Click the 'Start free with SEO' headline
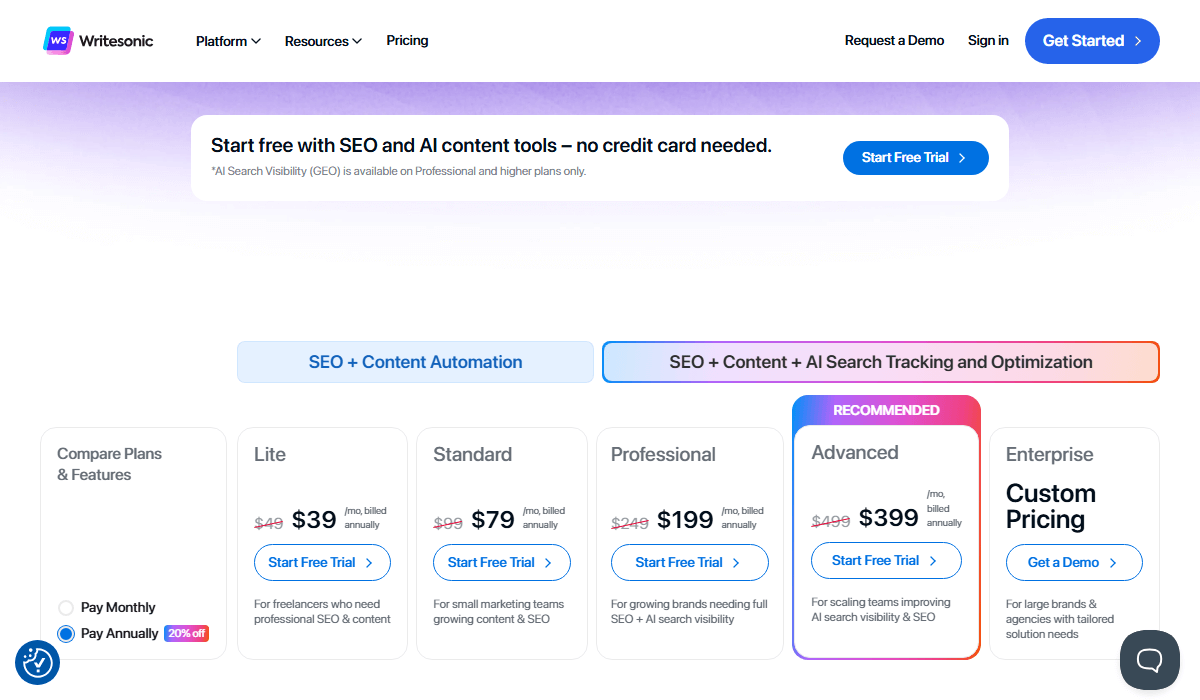 [491, 145]
